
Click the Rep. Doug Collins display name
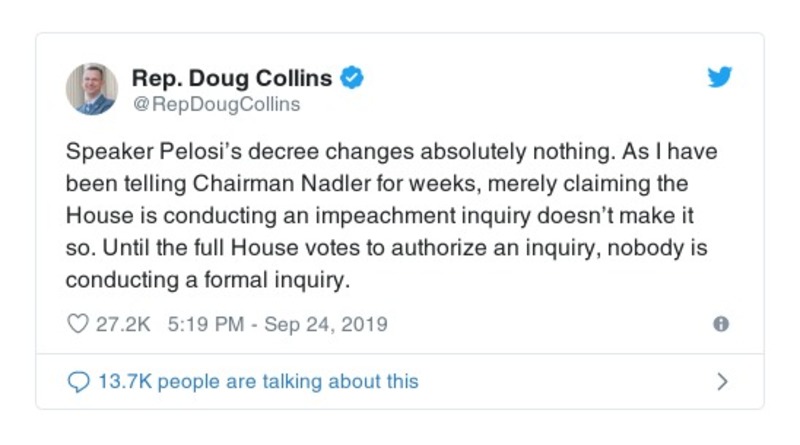click(232, 77)
